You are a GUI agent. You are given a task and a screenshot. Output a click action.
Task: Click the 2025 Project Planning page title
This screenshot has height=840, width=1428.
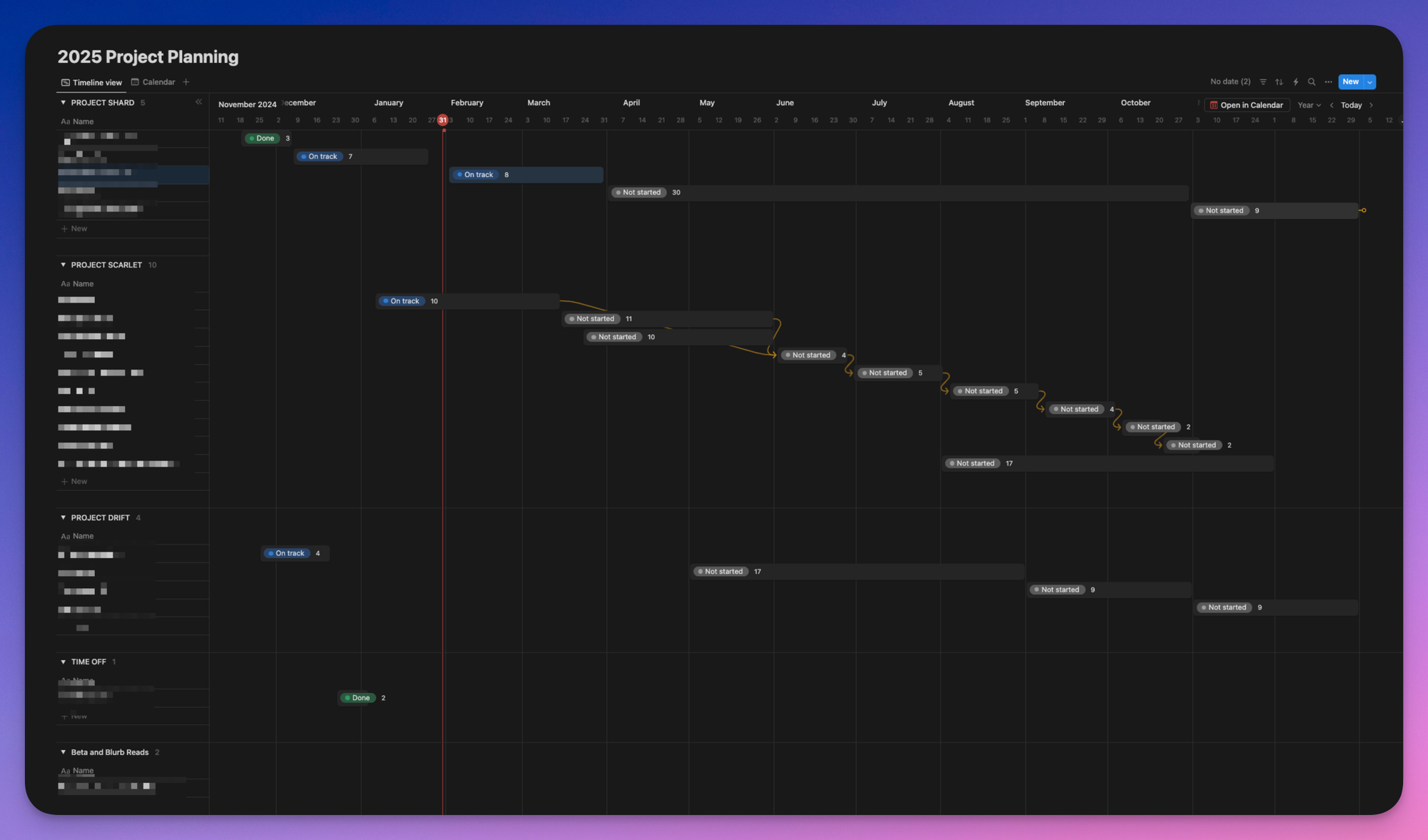pos(148,57)
